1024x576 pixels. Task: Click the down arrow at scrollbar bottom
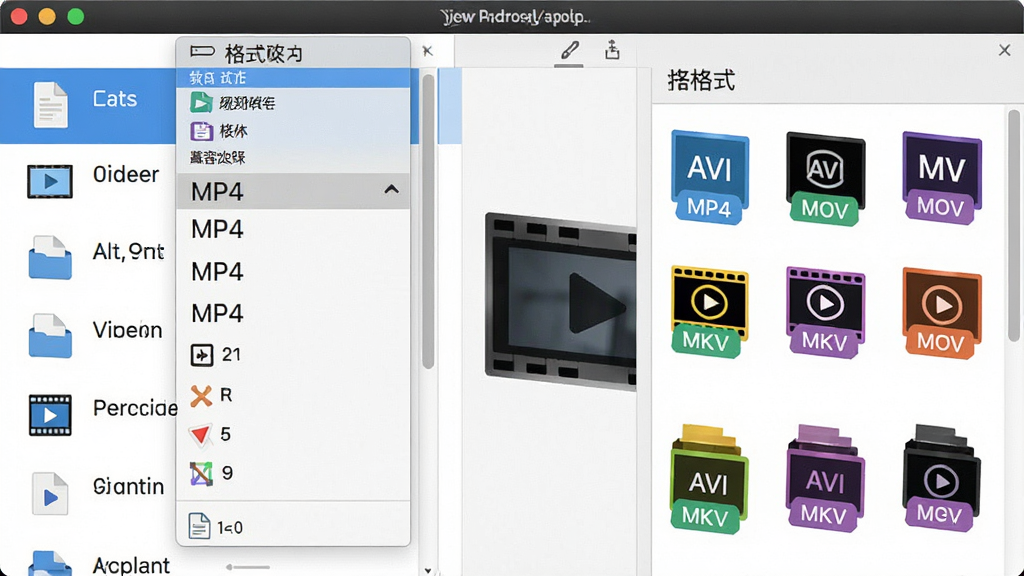click(428, 570)
